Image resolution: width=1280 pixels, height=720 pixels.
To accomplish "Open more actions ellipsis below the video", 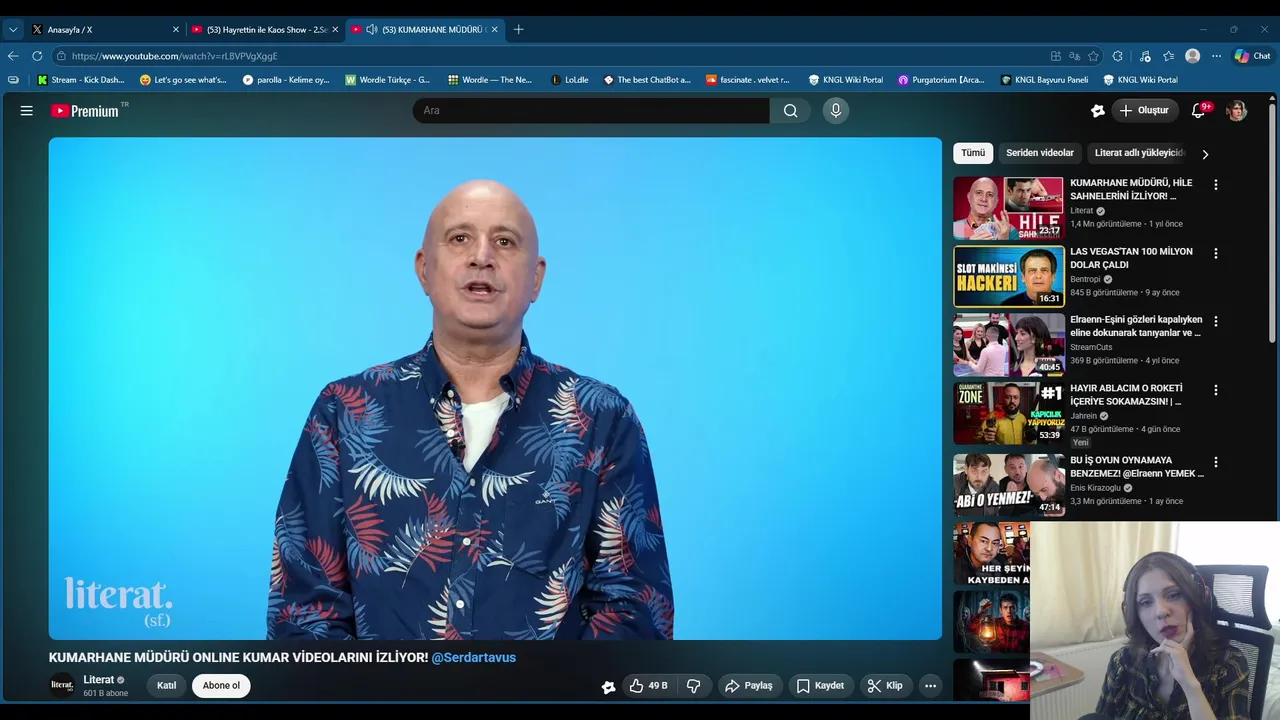I will pos(930,685).
